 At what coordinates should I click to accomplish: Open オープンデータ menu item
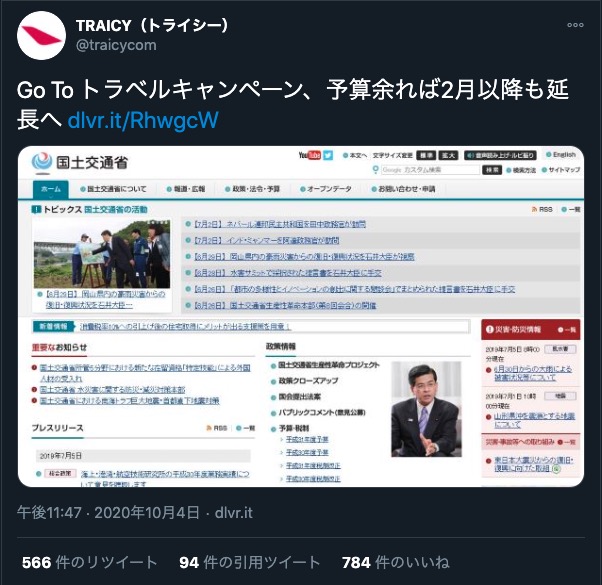tap(326, 189)
